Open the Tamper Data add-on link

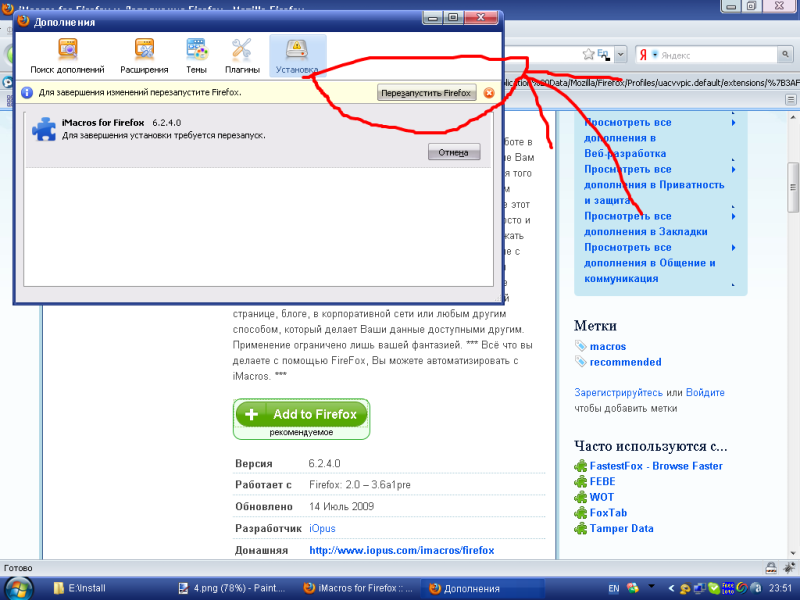click(x=621, y=529)
